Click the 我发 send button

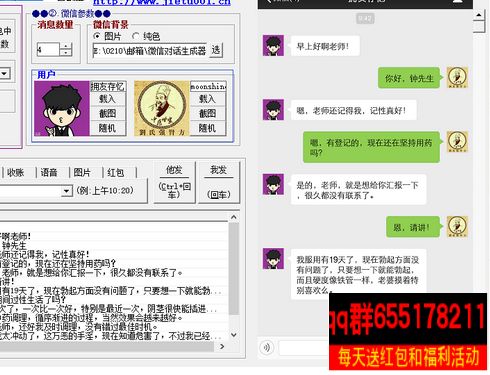tap(219, 182)
